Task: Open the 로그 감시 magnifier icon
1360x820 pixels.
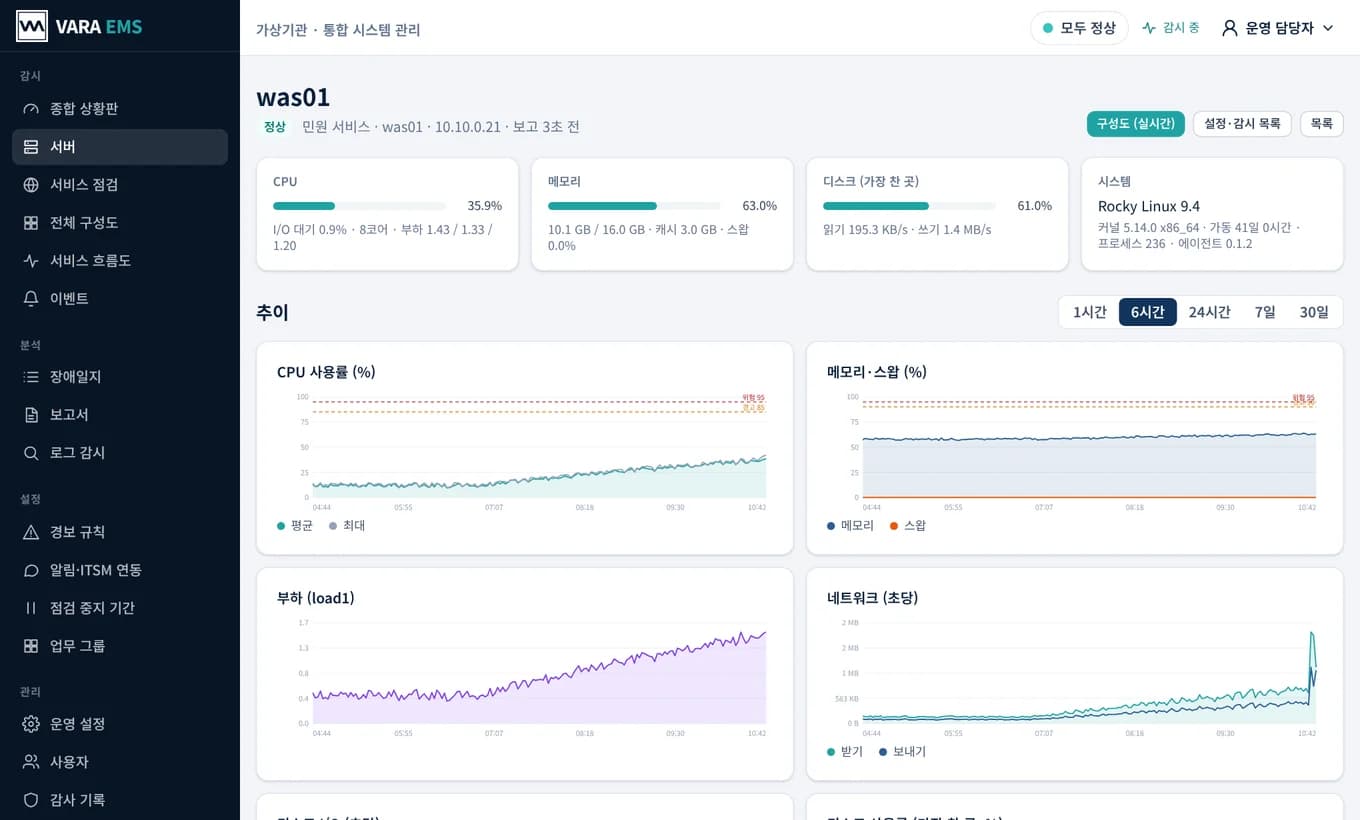Action: 31,452
